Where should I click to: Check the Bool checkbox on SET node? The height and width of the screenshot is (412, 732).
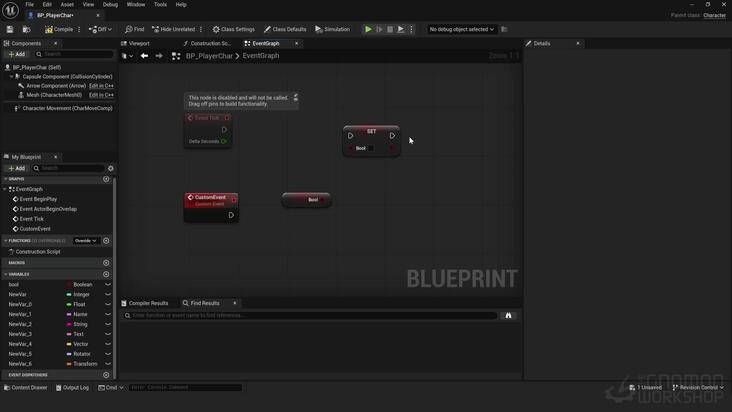(x=370, y=148)
